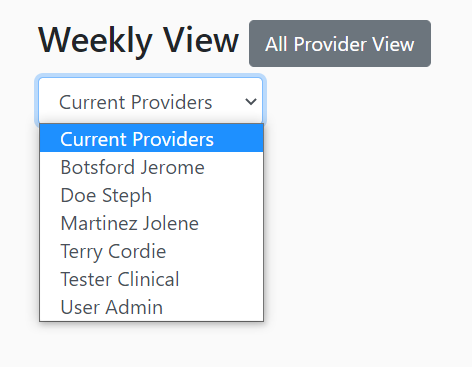Select the highlighted Current Providers option
Image resolution: width=472 pixels, height=367 pixels.
[151, 139]
